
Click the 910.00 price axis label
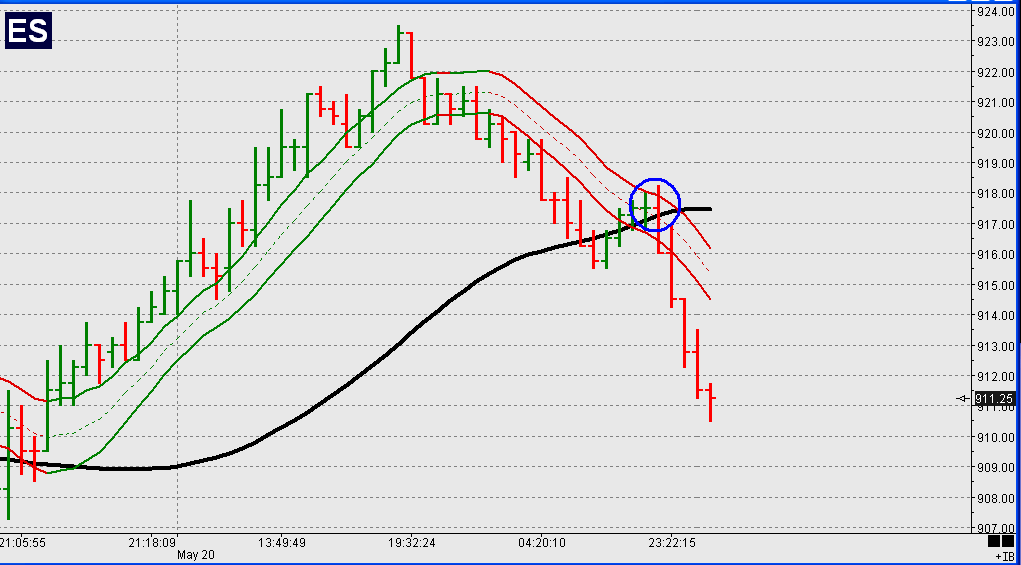(995, 437)
